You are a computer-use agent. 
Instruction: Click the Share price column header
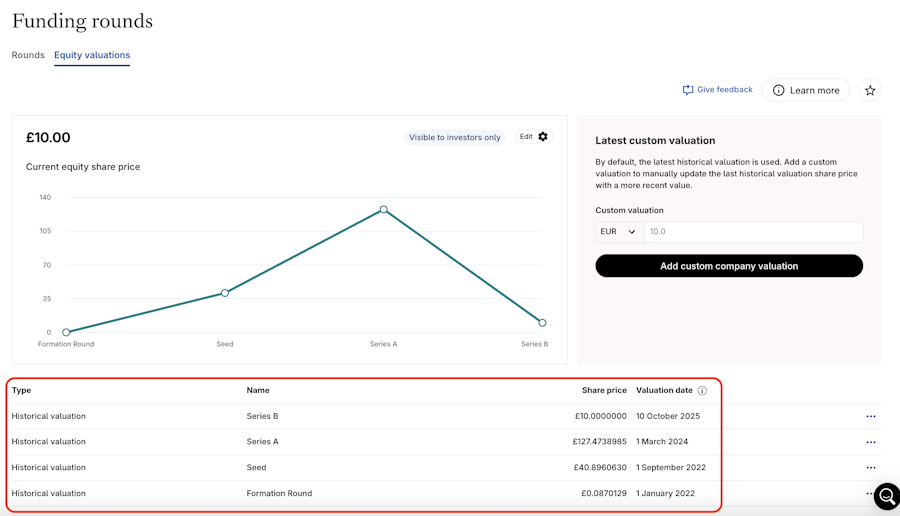604,391
